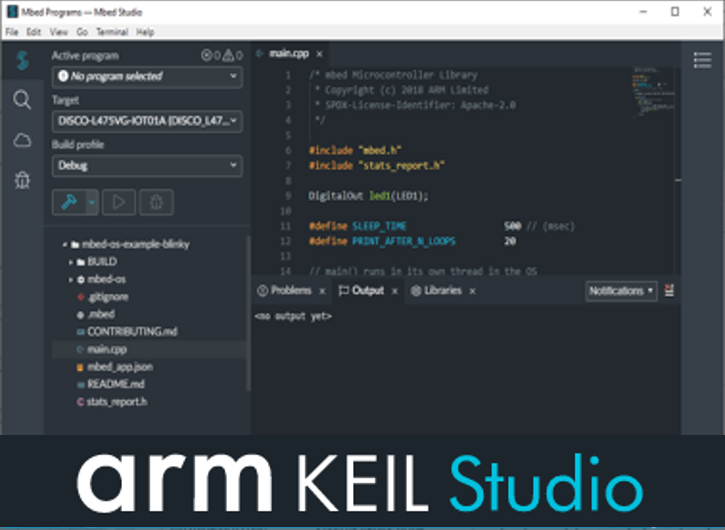Expand the mbed-os library folder
Image resolution: width=725 pixels, height=530 pixels.
[71, 279]
